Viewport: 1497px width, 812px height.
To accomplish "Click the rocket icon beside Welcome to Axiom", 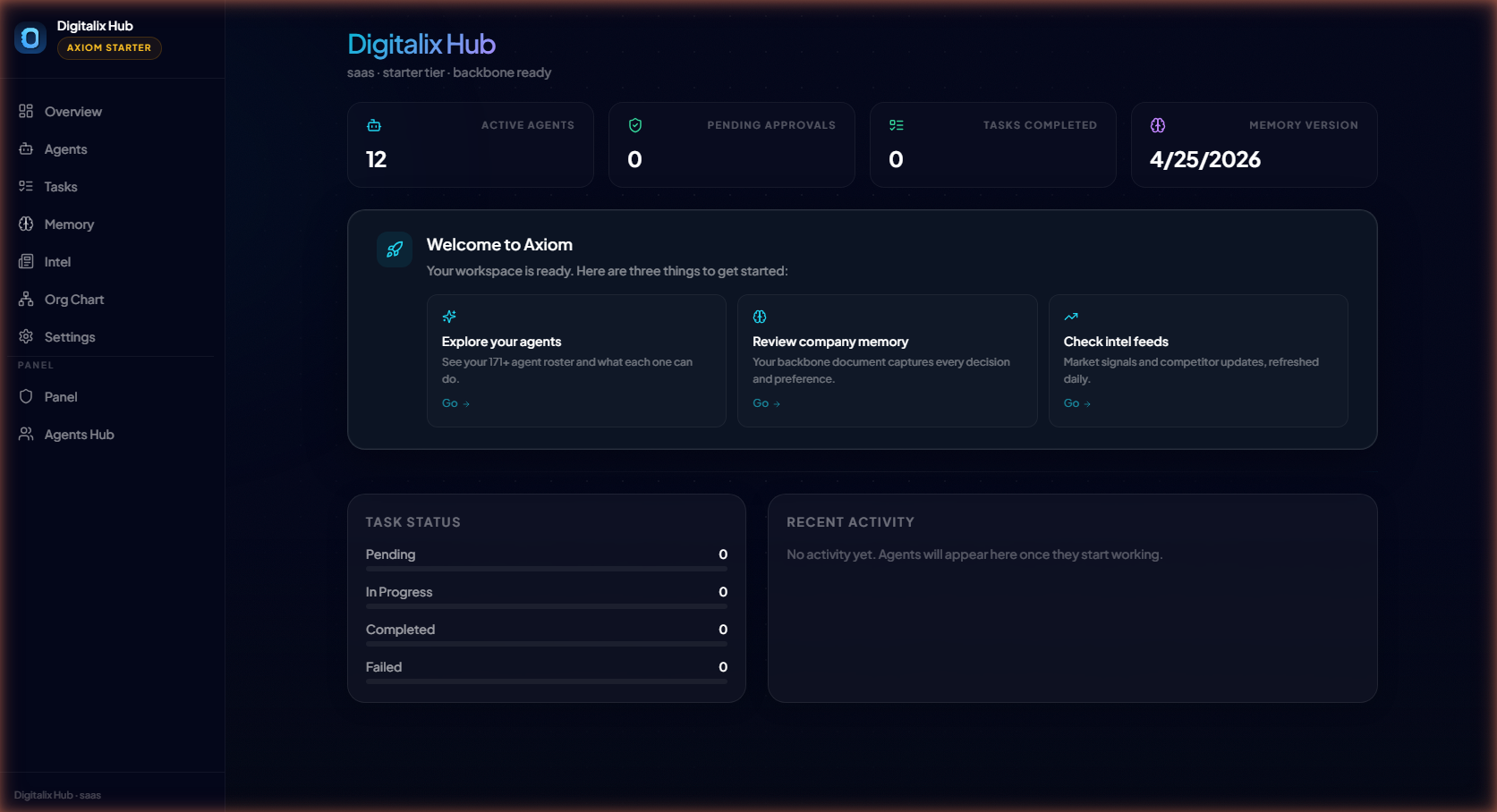I will point(395,250).
